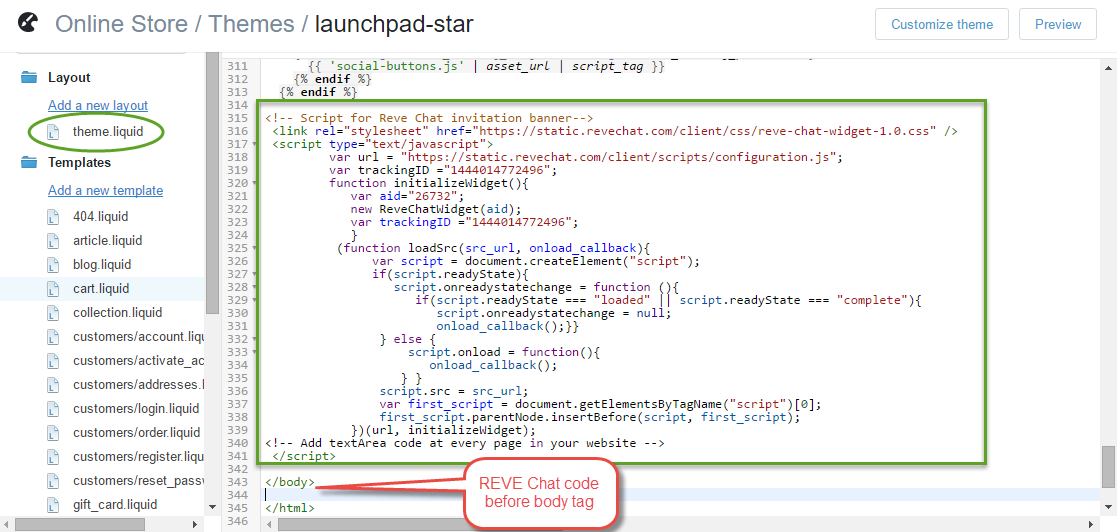This screenshot has height=532, width=1117.
Task: Collapse code fold arrow at line 328
Action: pyautogui.click(x=255, y=287)
